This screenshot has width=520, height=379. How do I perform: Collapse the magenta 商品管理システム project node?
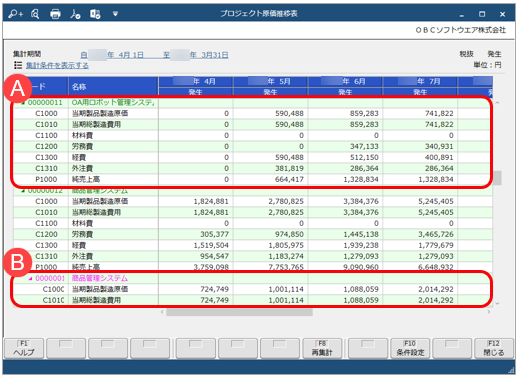click(x=30, y=278)
